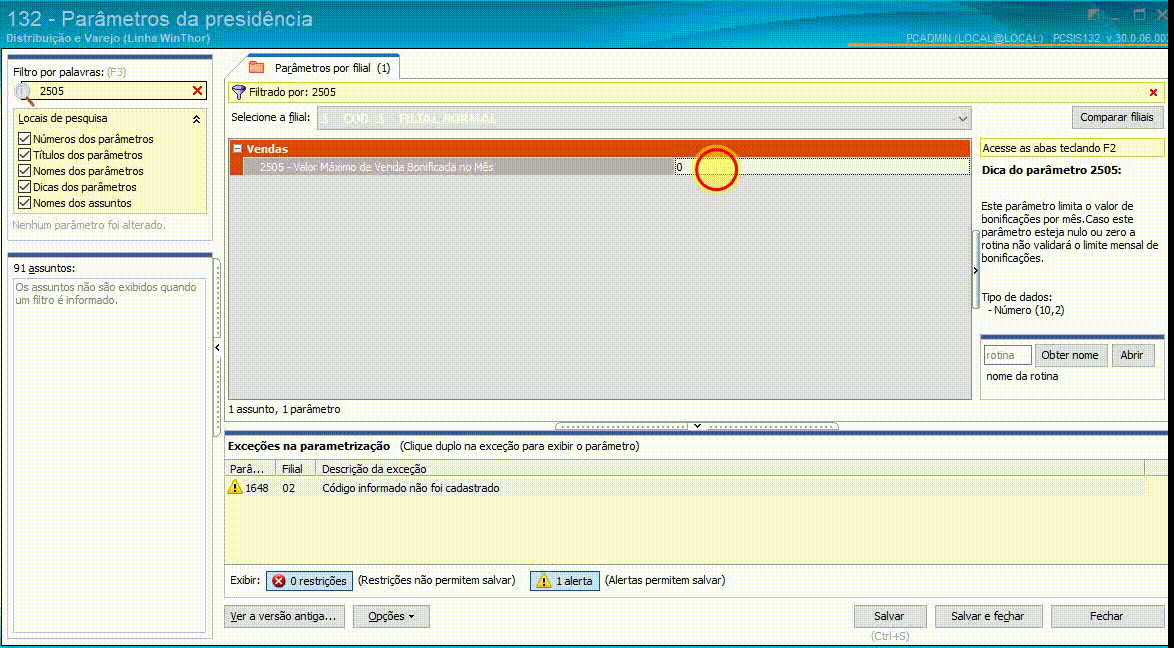Image resolution: width=1174 pixels, height=648 pixels.
Task: Click 'Tipo de dados:' label
Action: click(x=1017, y=297)
